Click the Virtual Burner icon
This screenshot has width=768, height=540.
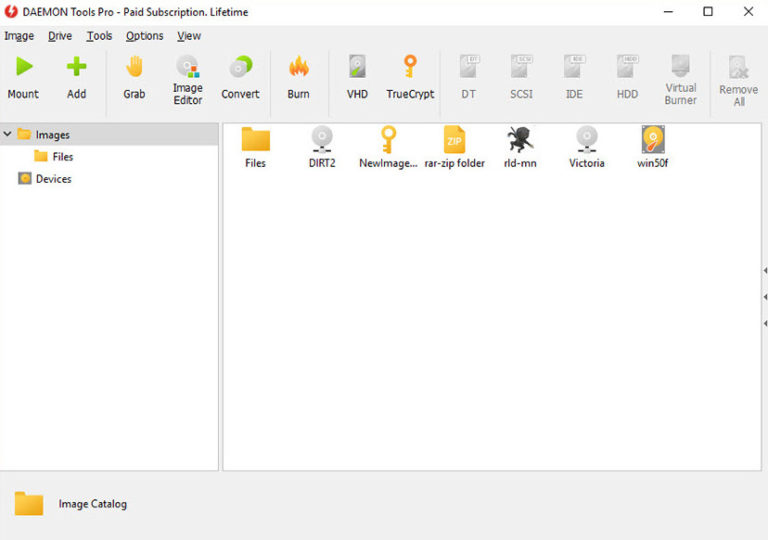click(680, 66)
